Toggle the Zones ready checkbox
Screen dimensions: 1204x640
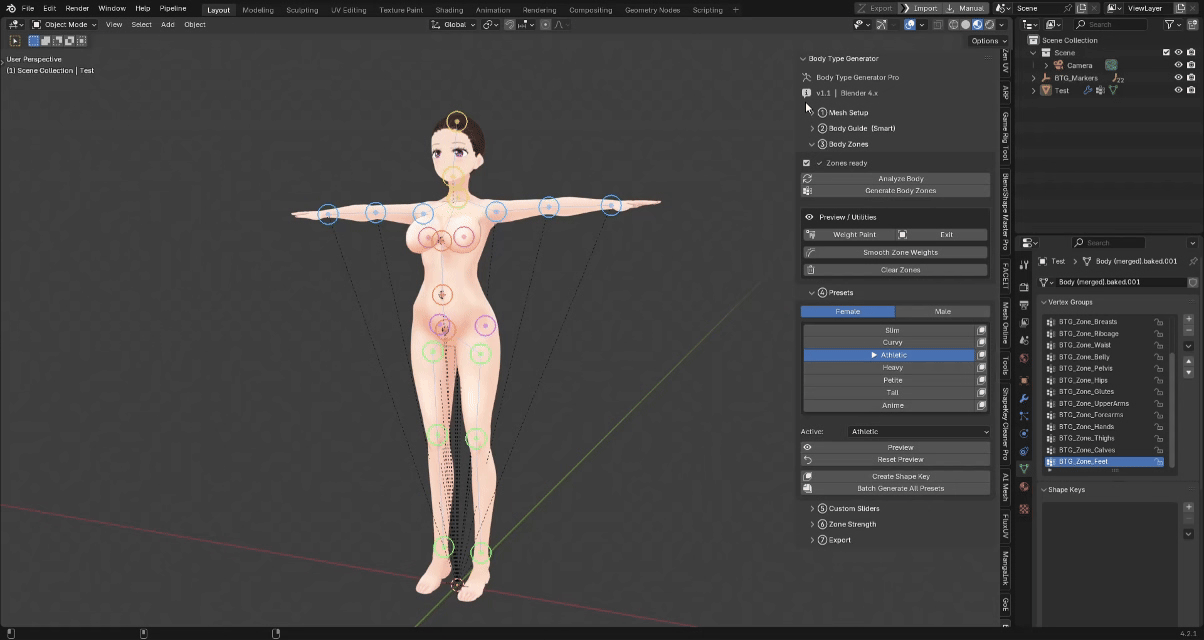[x=807, y=163]
